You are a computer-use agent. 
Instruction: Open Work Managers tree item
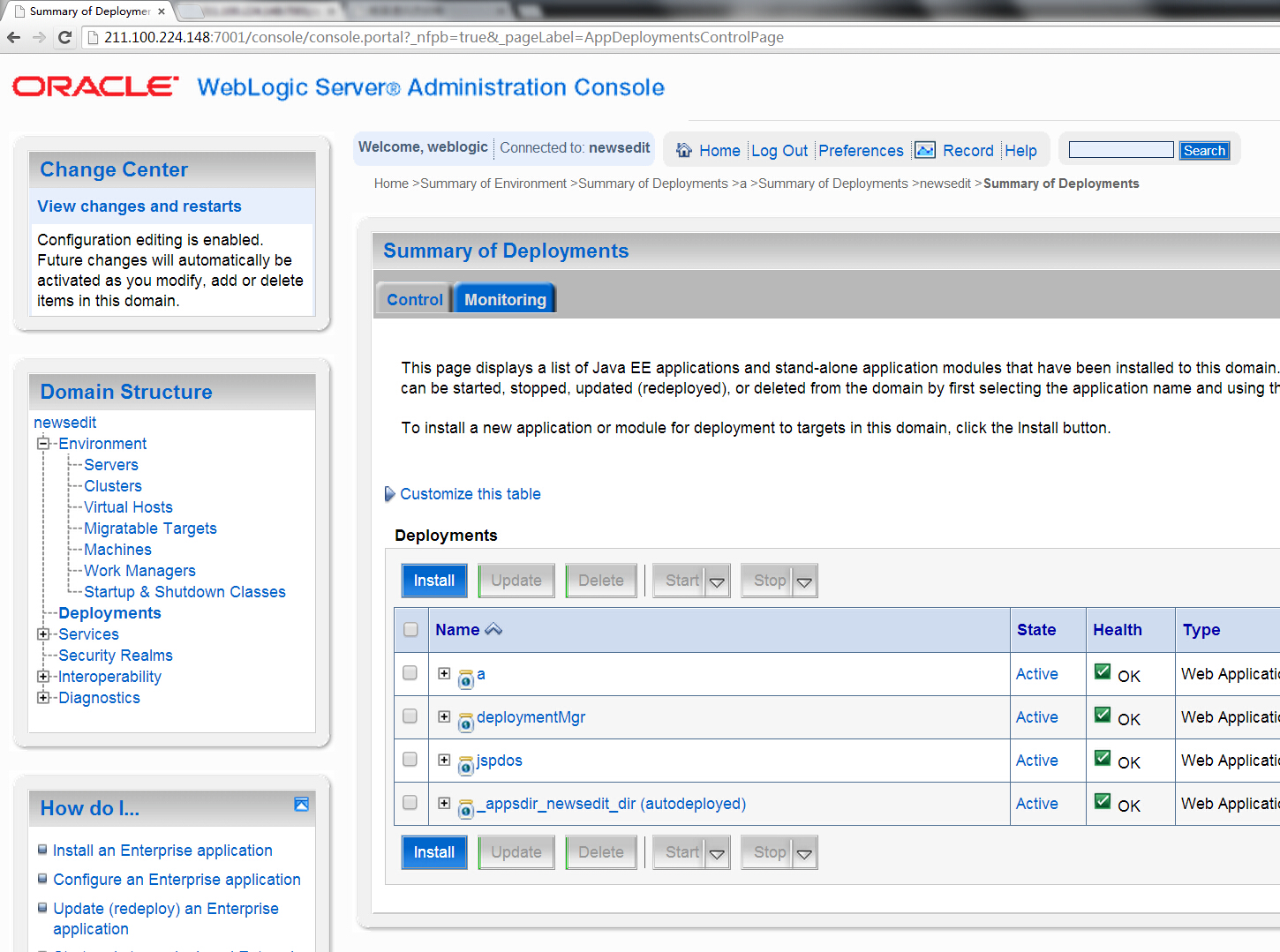pos(139,571)
